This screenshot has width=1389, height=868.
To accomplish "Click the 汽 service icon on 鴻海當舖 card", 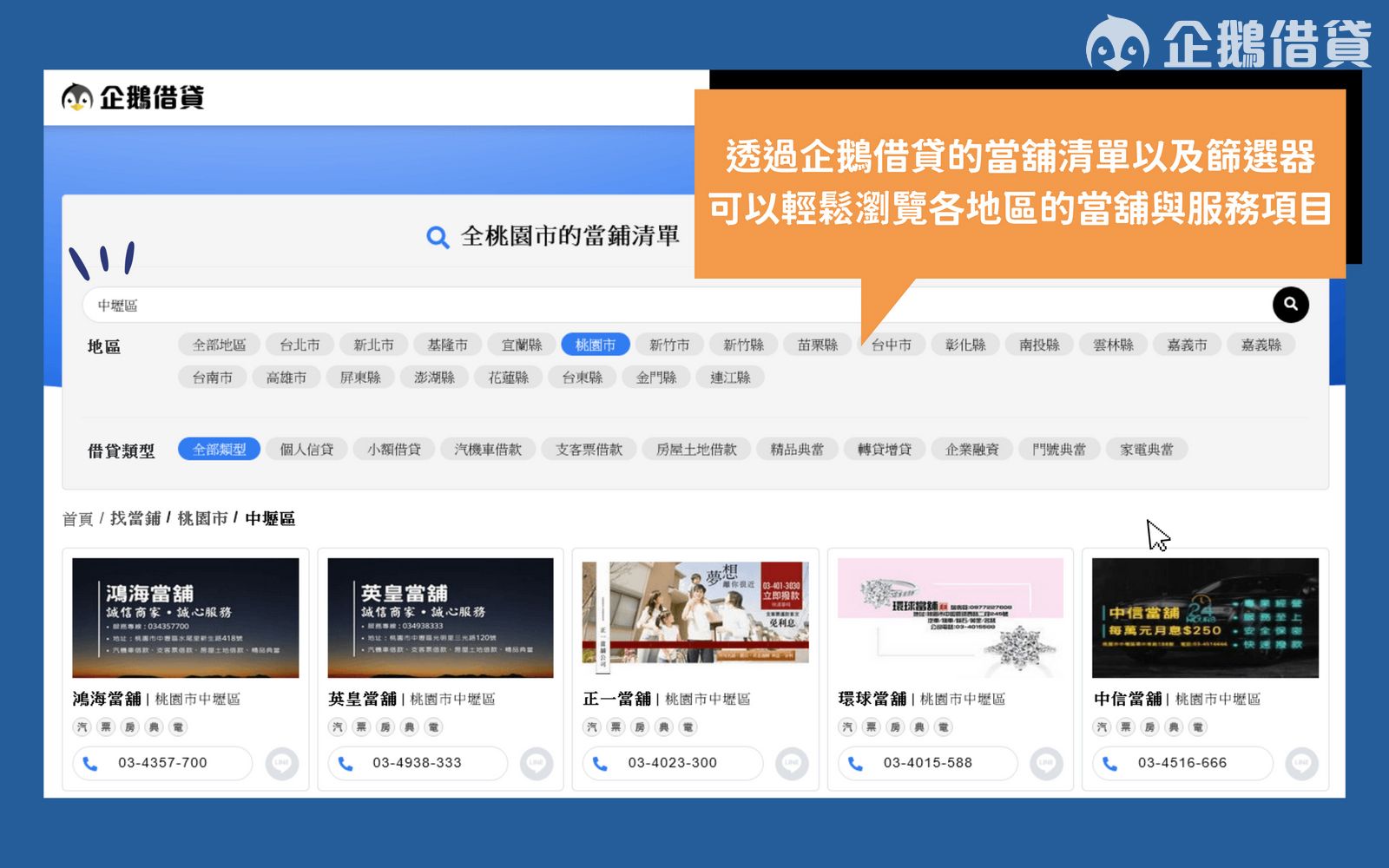I will pos(82,727).
